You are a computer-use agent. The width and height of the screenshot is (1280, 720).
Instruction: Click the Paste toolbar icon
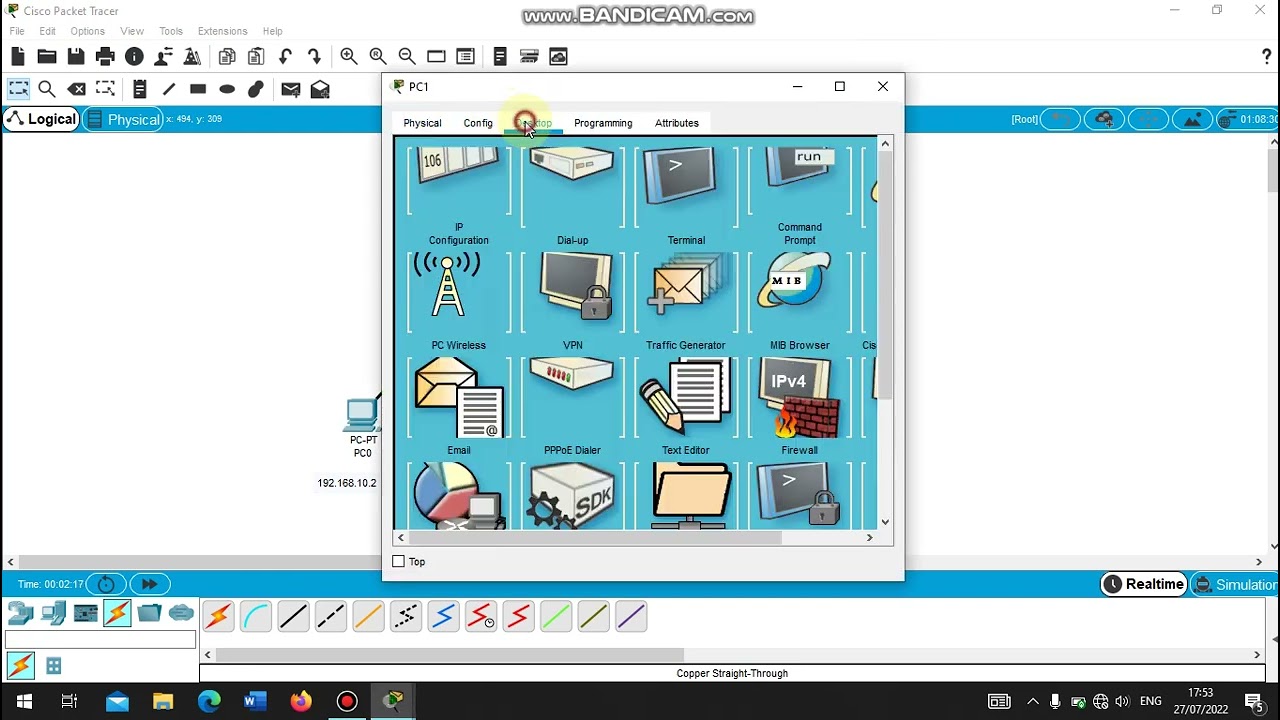click(x=256, y=56)
